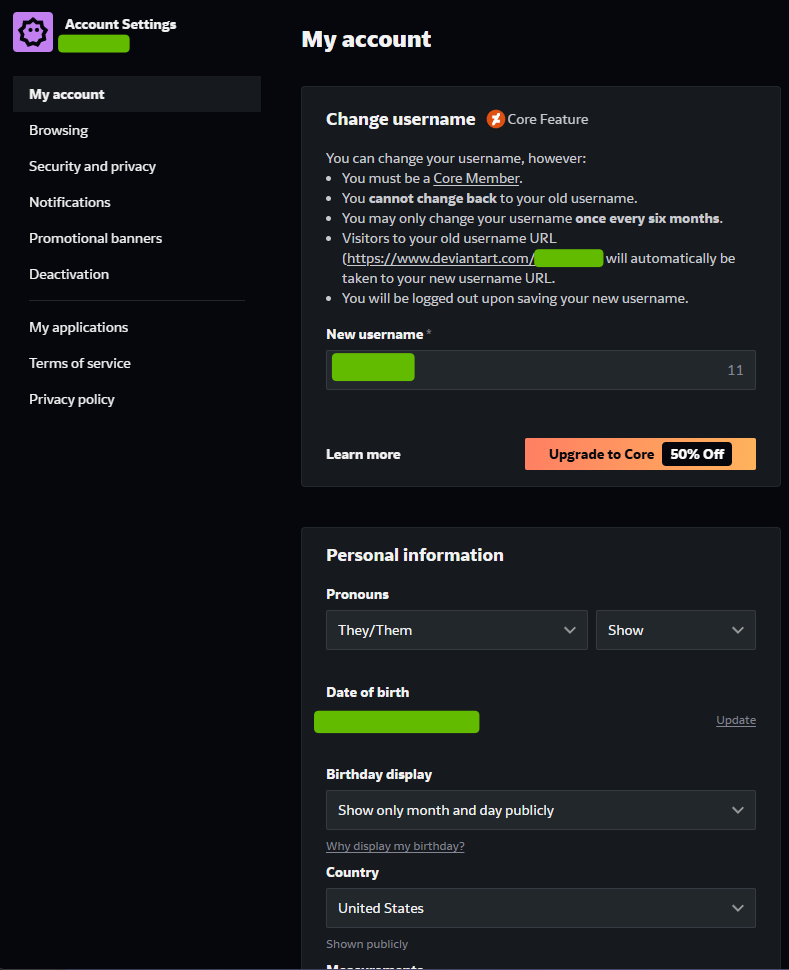Click the purple avatar icon beside Account Settings
Viewport: 789px width, 970px height.
(x=33, y=32)
